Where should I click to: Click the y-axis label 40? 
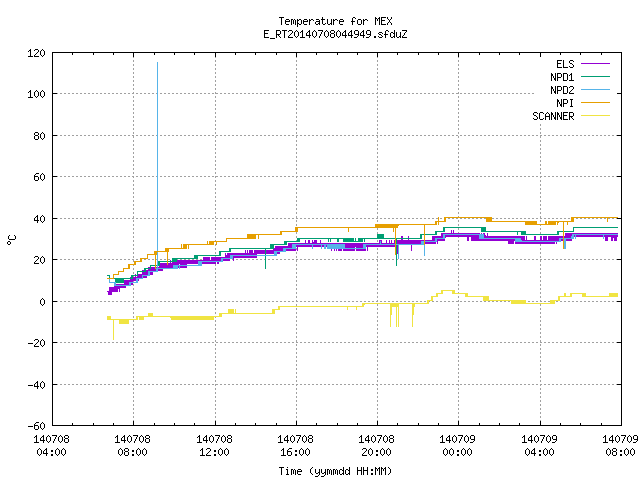[x=40, y=219]
